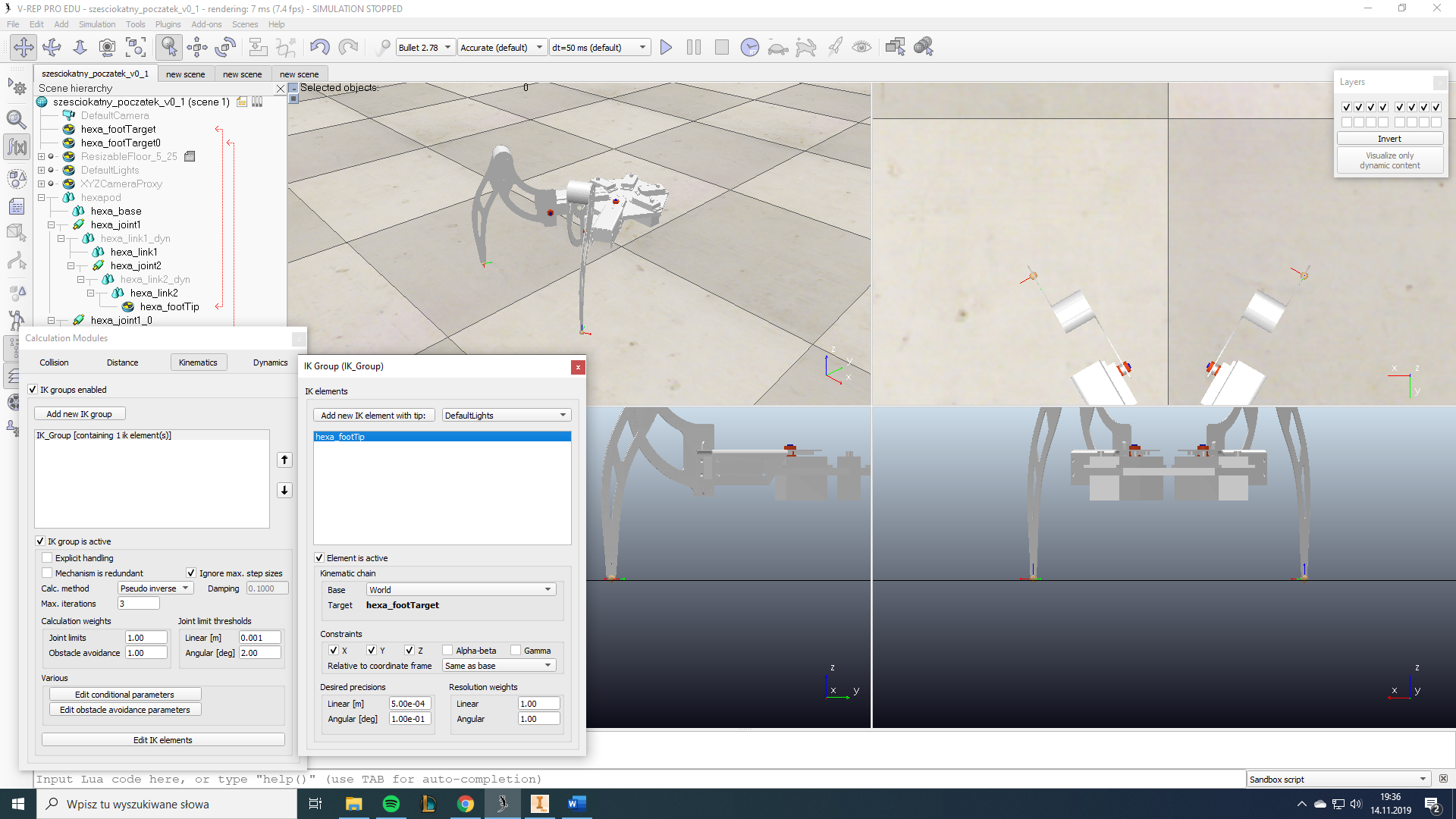Uncheck IK groups enabled checkbox
Image resolution: width=1456 pixels, height=819 pixels.
tap(33, 390)
